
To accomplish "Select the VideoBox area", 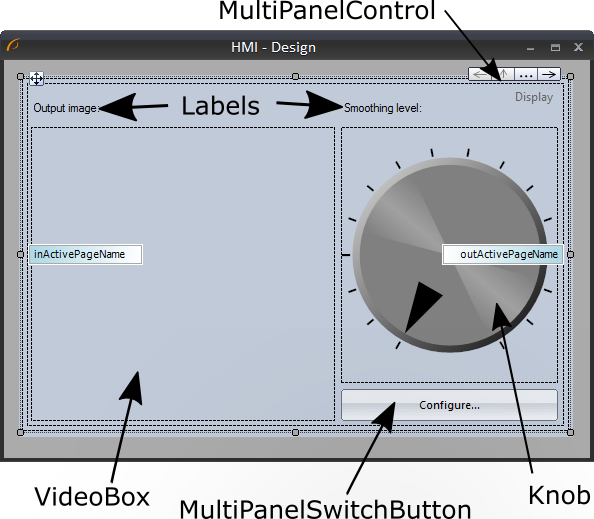I will tap(183, 274).
